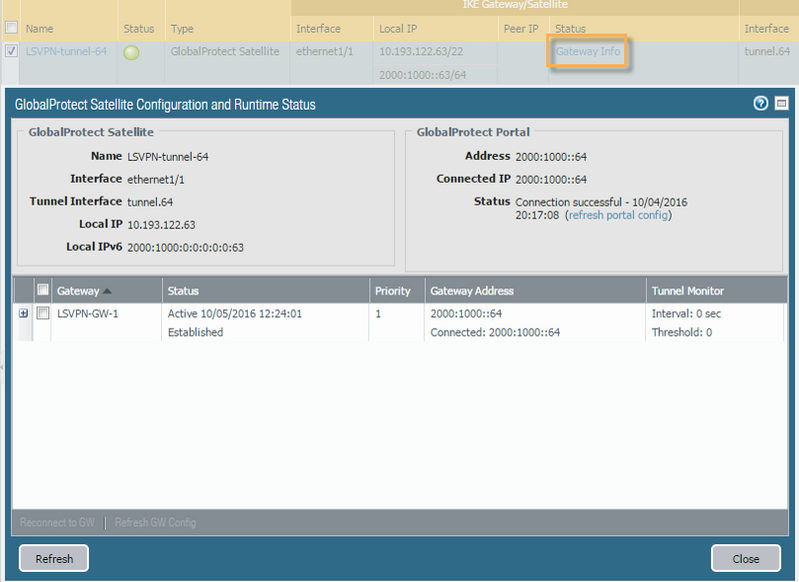Uncheck the LSVPN-tunnel-64 row checkbox
Image resolution: width=799 pixels, height=582 pixels.
click(x=12, y=51)
